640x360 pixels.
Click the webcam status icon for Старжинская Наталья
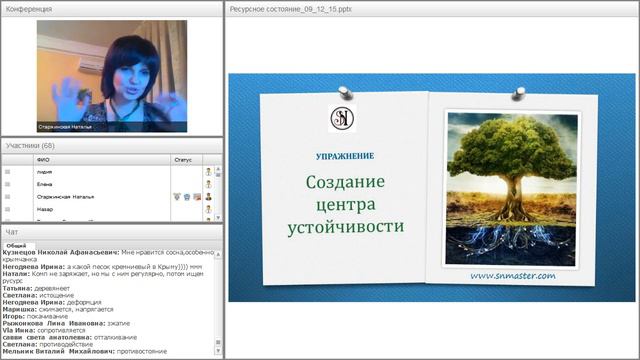click(x=187, y=197)
